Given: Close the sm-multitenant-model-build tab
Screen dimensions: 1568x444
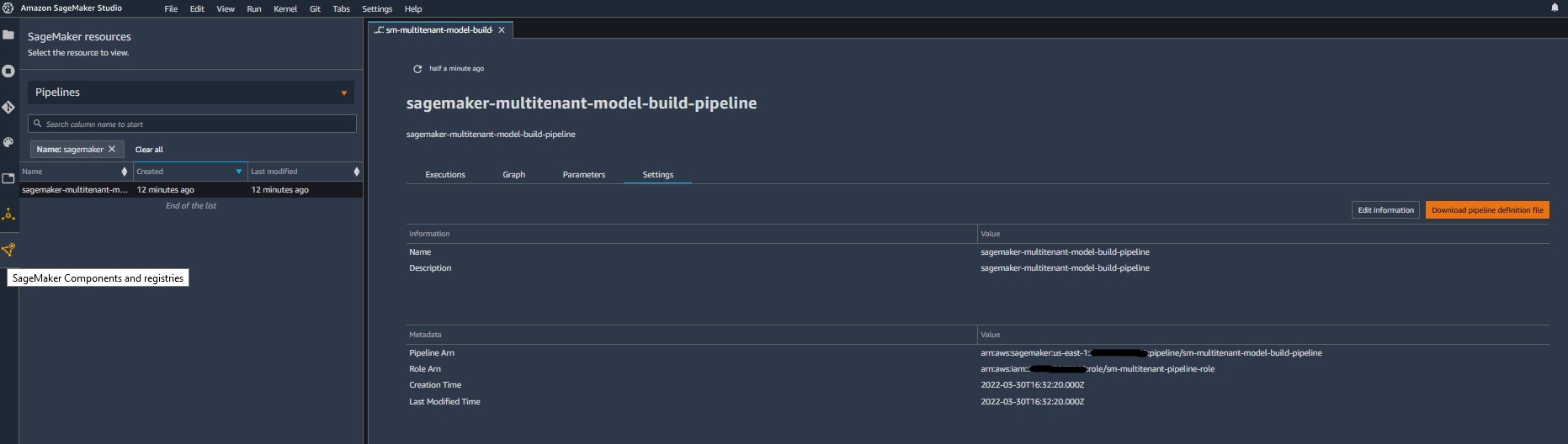Looking at the screenshot, I should point(502,29).
